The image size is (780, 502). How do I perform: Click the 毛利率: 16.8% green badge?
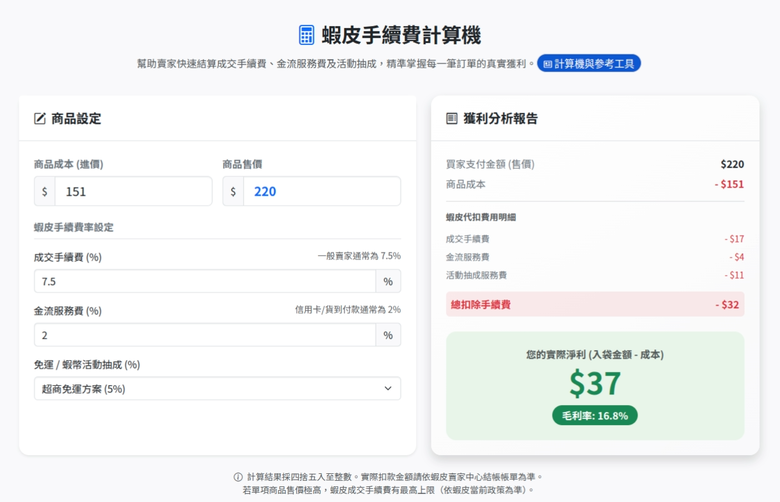(x=595, y=415)
